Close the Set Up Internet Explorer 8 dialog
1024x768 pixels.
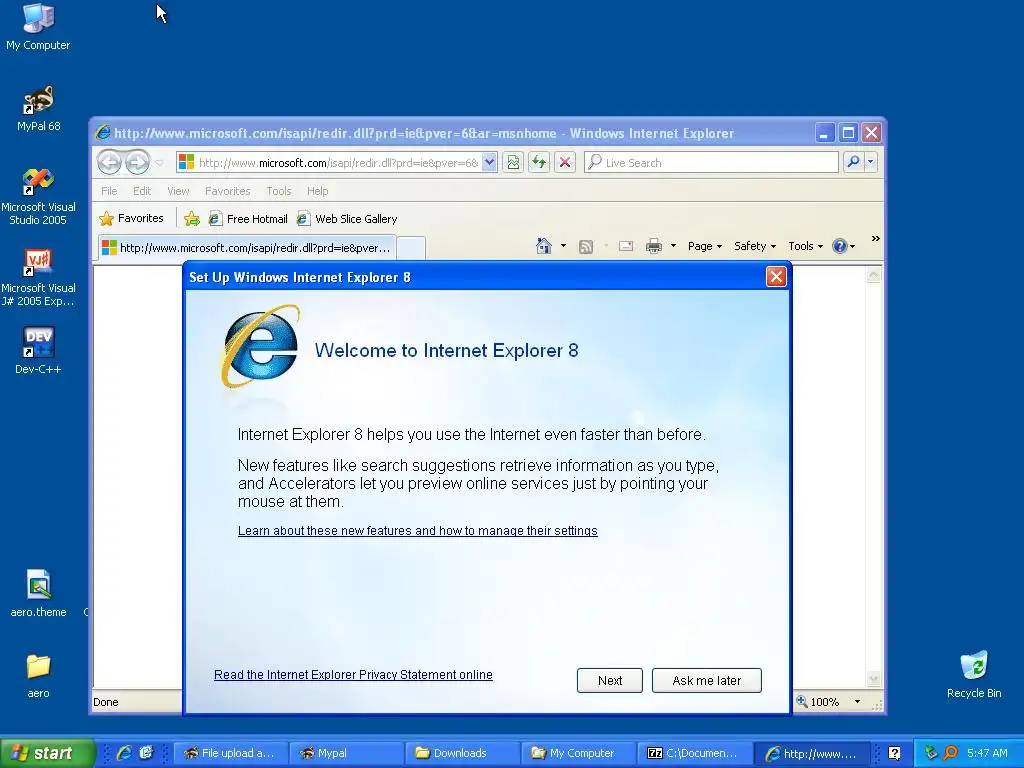click(x=776, y=277)
